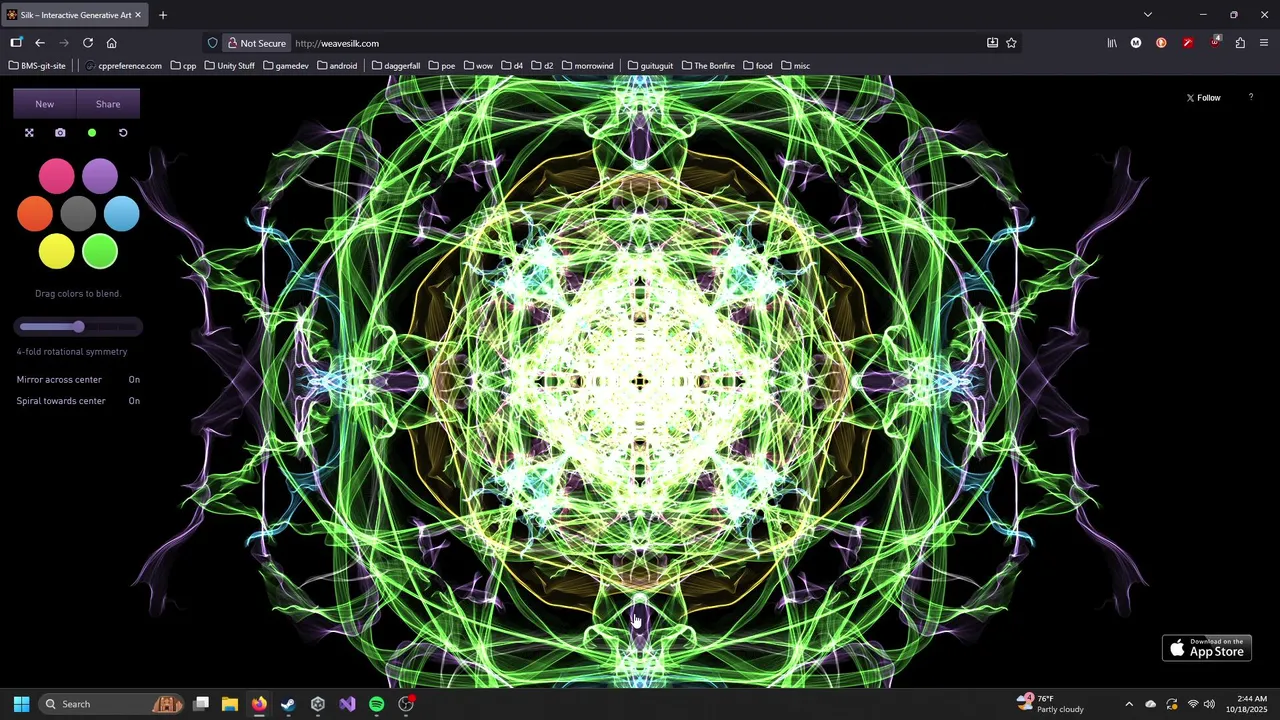Go to the browser home page icon
Viewport: 1280px width, 720px height.
click(x=111, y=43)
